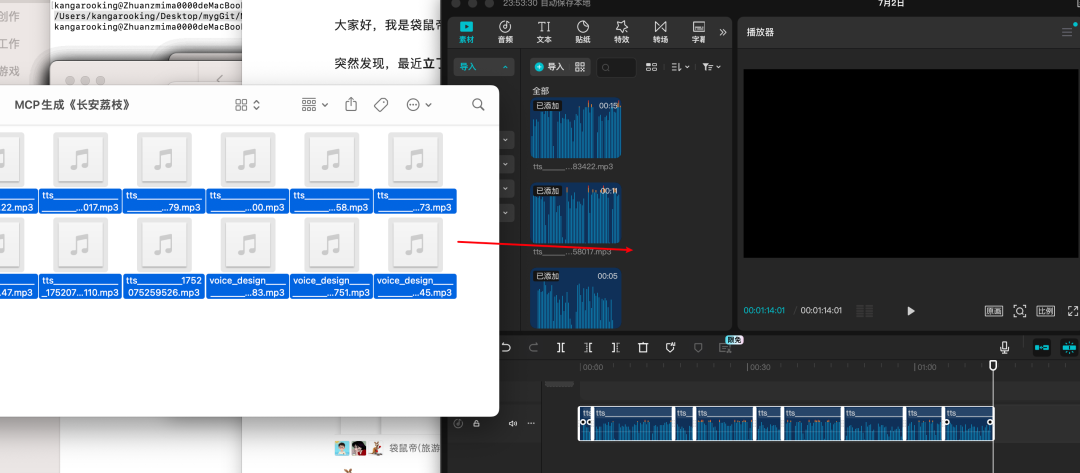This screenshot has height=473, width=1080.
Task: Click the 原画 original quality button
Action: [x=993, y=311]
